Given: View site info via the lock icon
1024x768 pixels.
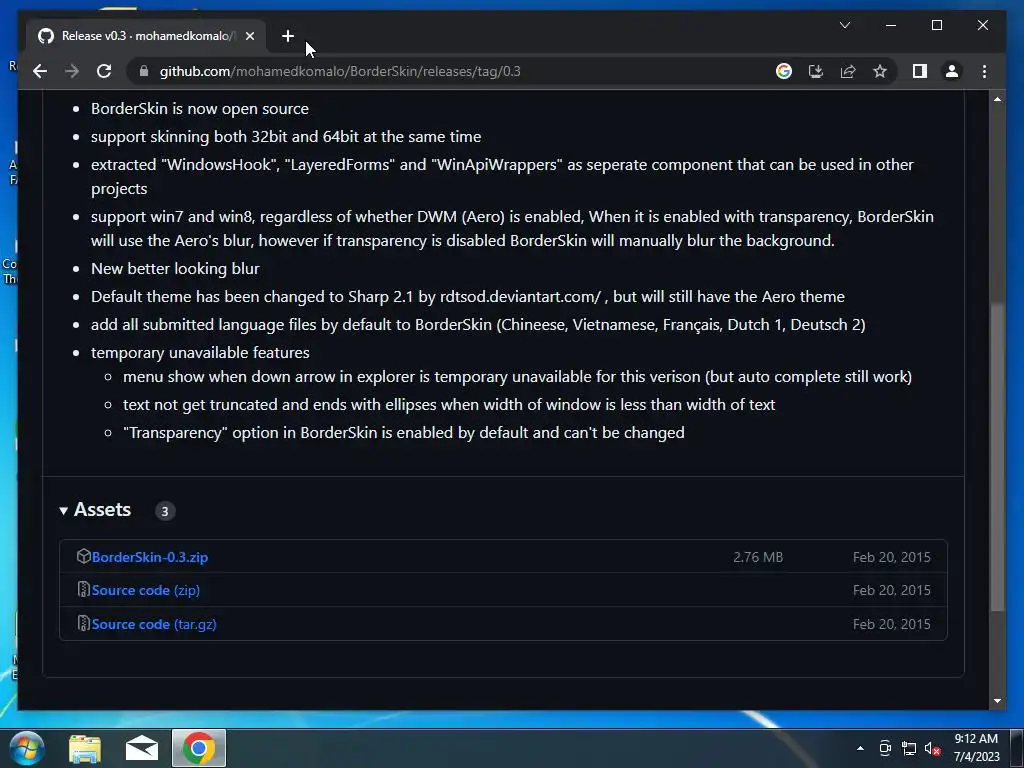Looking at the screenshot, I should coord(144,71).
